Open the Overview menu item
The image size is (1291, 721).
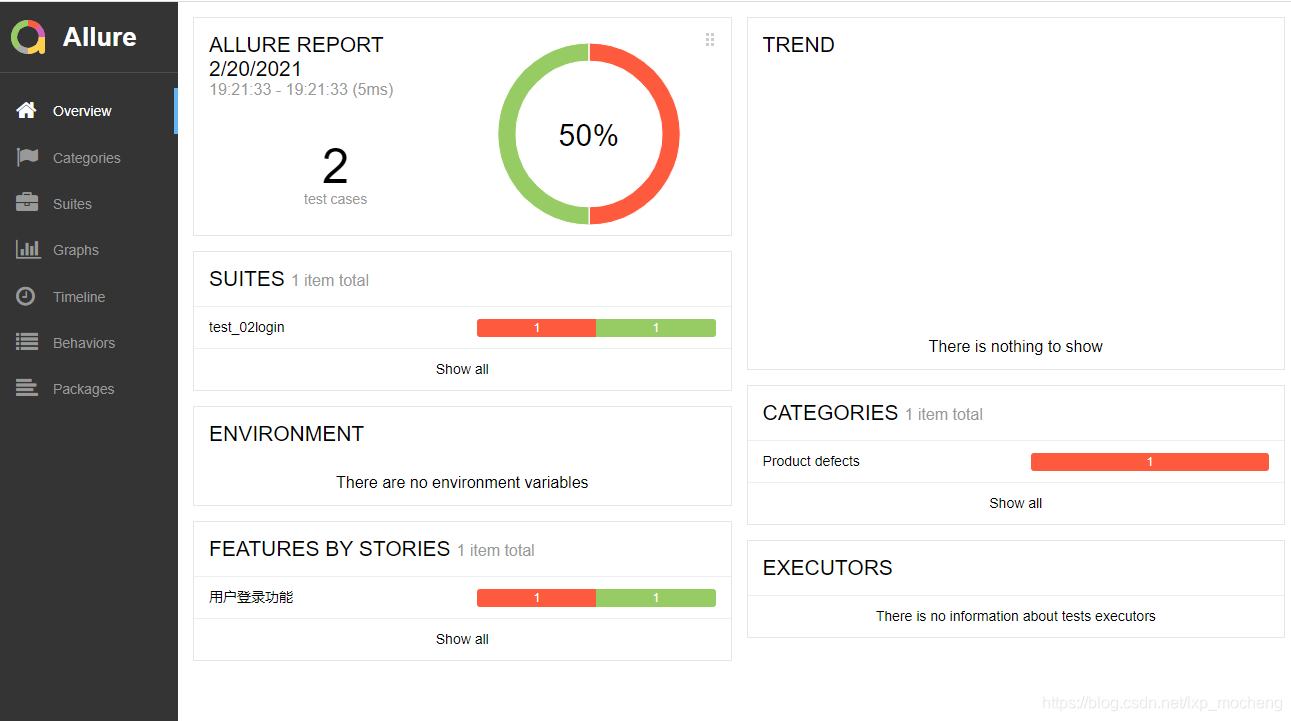88,111
